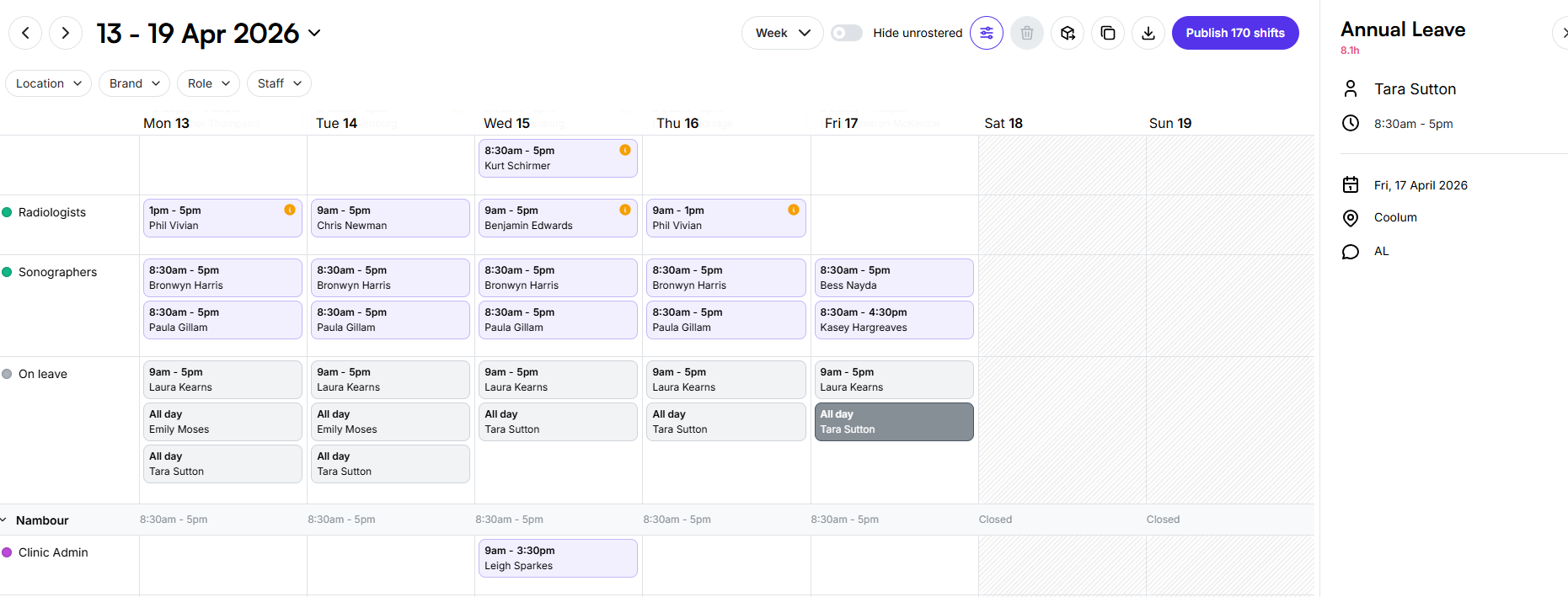Open Bronwyn Harris Monday shift
This screenshot has height=597, width=1568.
click(x=222, y=278)
